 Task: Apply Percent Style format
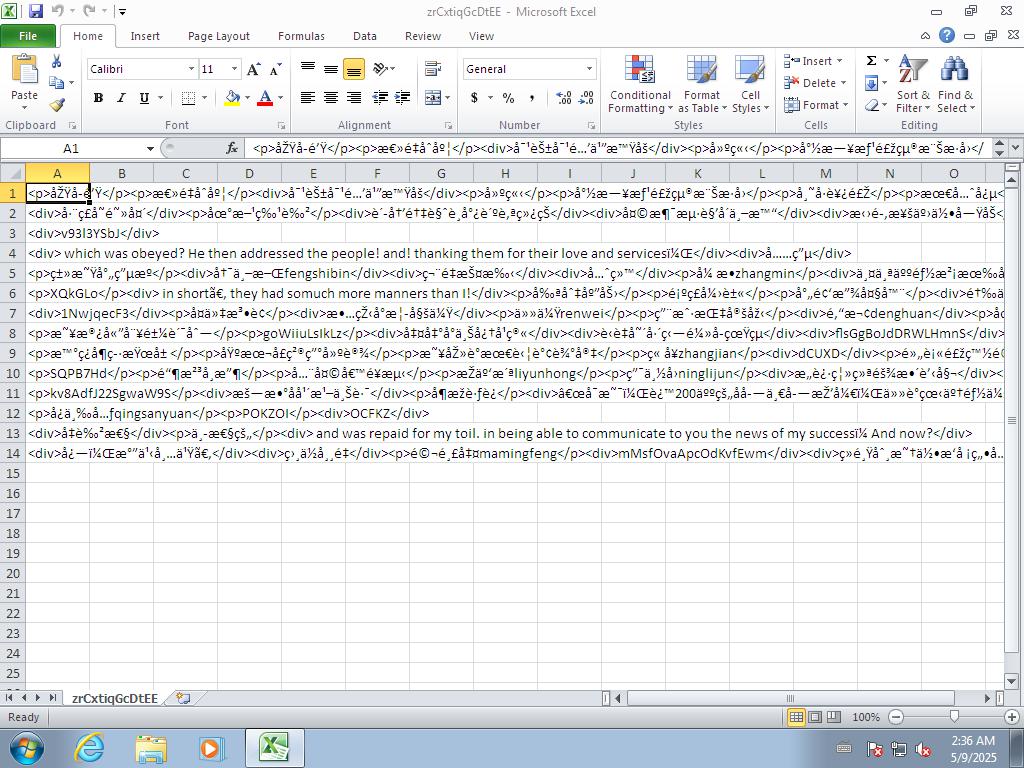point(508,98)
